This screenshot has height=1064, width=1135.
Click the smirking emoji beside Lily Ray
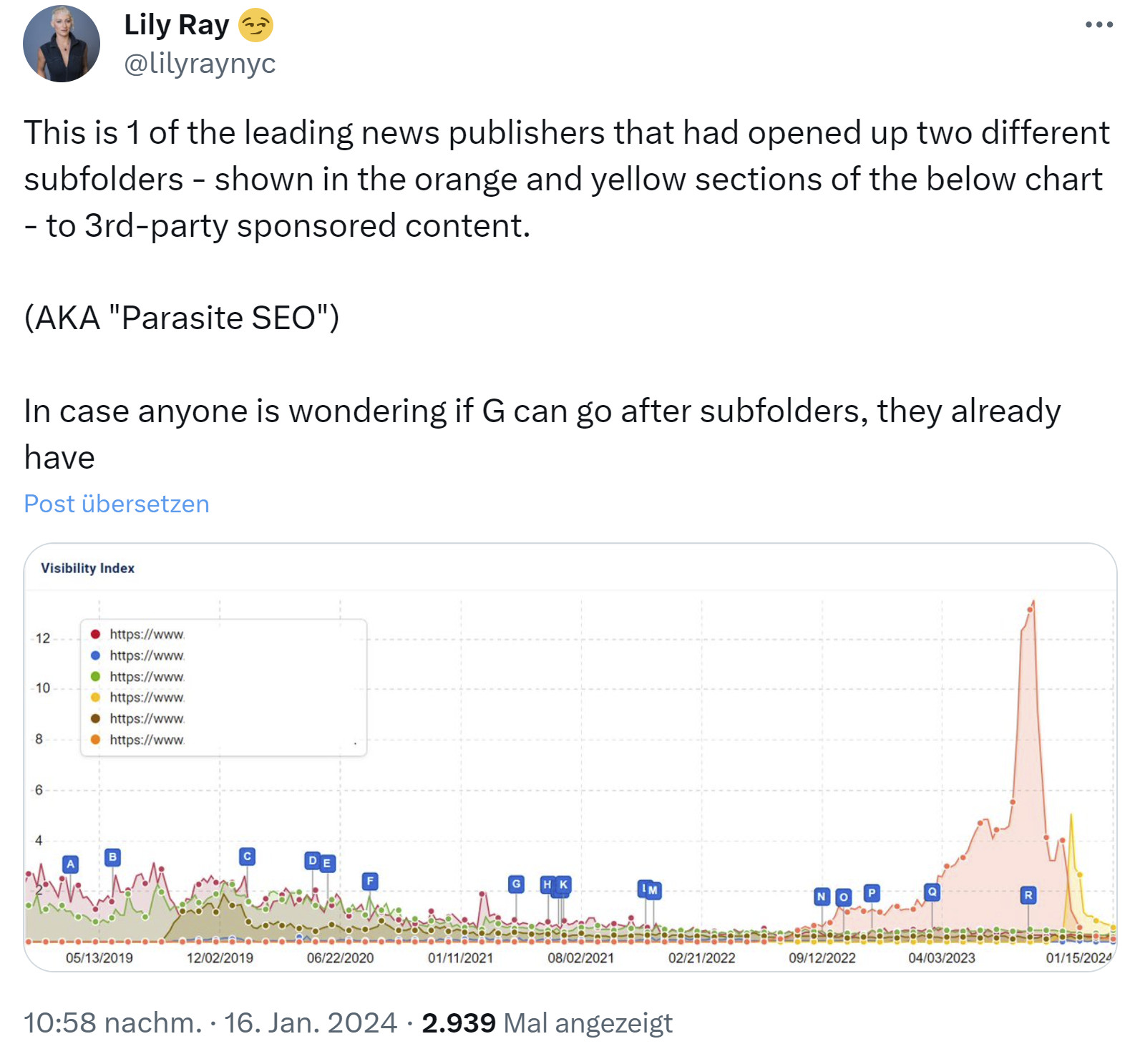pos(254,24)
